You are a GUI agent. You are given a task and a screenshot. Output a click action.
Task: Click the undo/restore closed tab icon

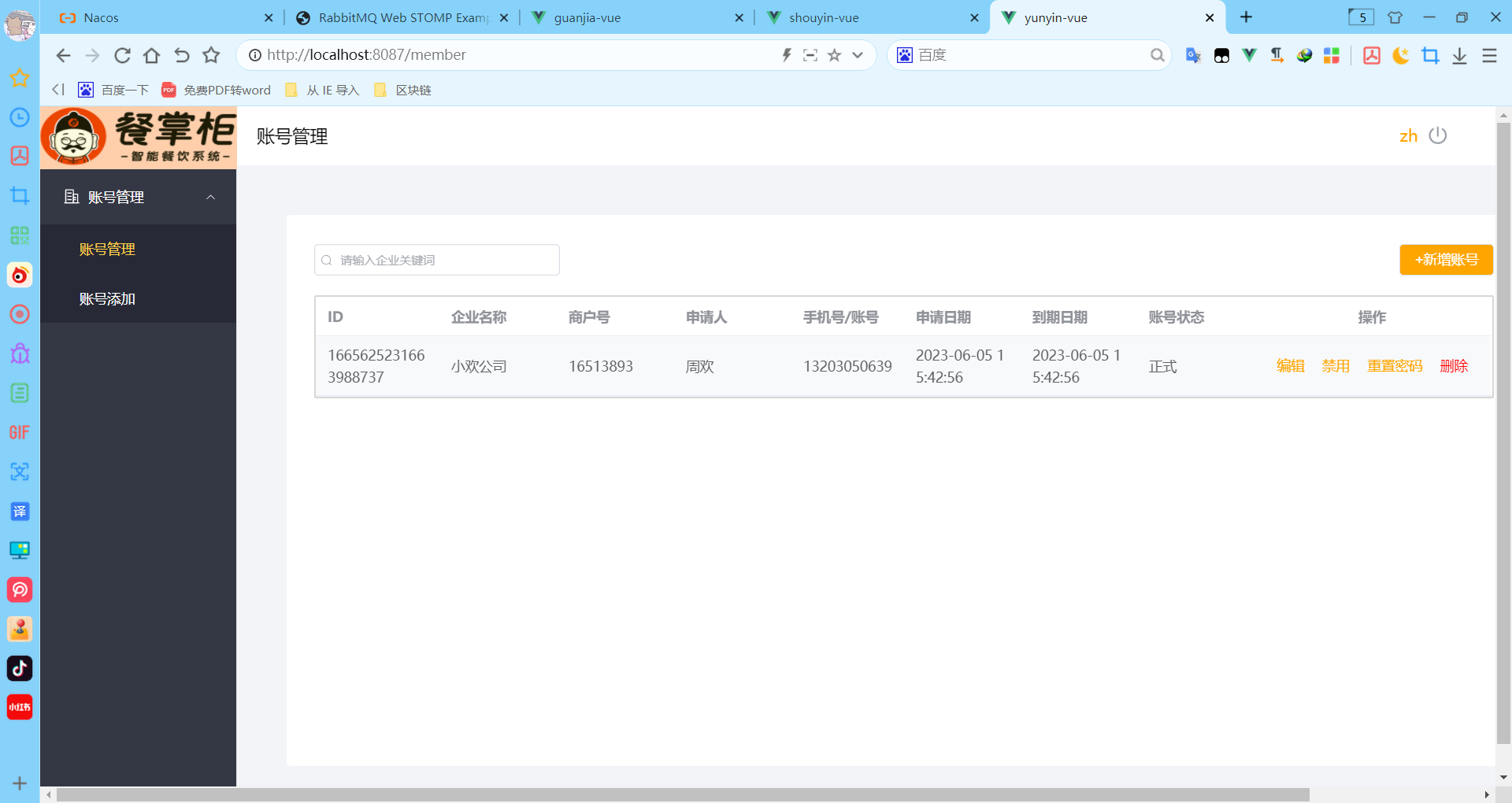181,55
